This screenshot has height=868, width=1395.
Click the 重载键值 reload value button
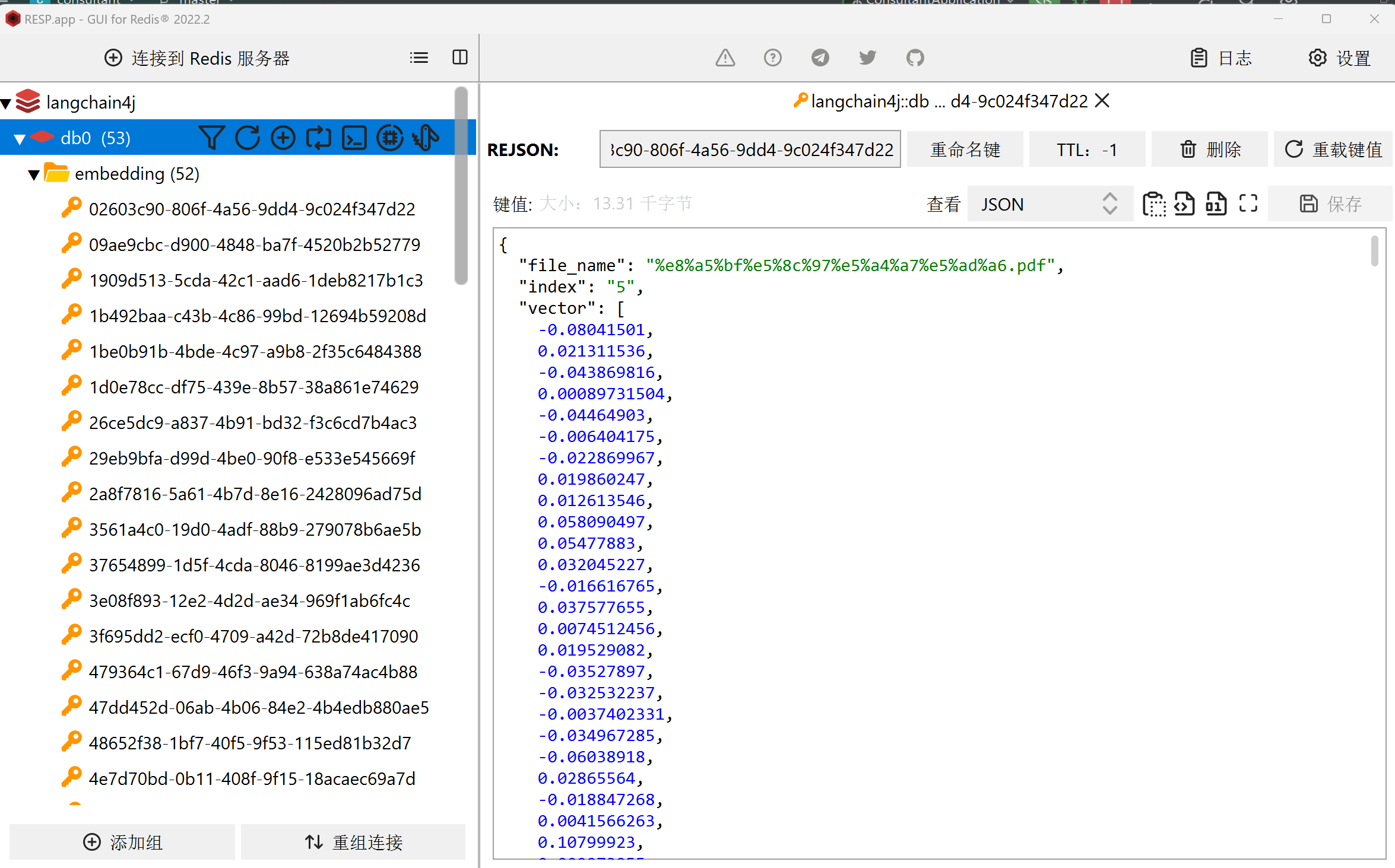[x=1333, y=150]
